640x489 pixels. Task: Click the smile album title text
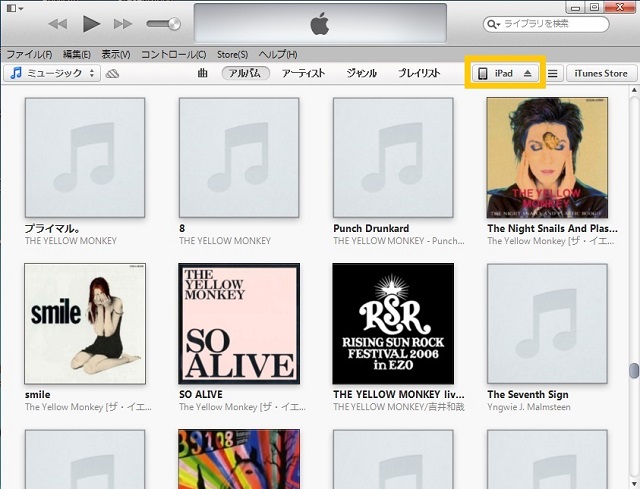point(38,395)
